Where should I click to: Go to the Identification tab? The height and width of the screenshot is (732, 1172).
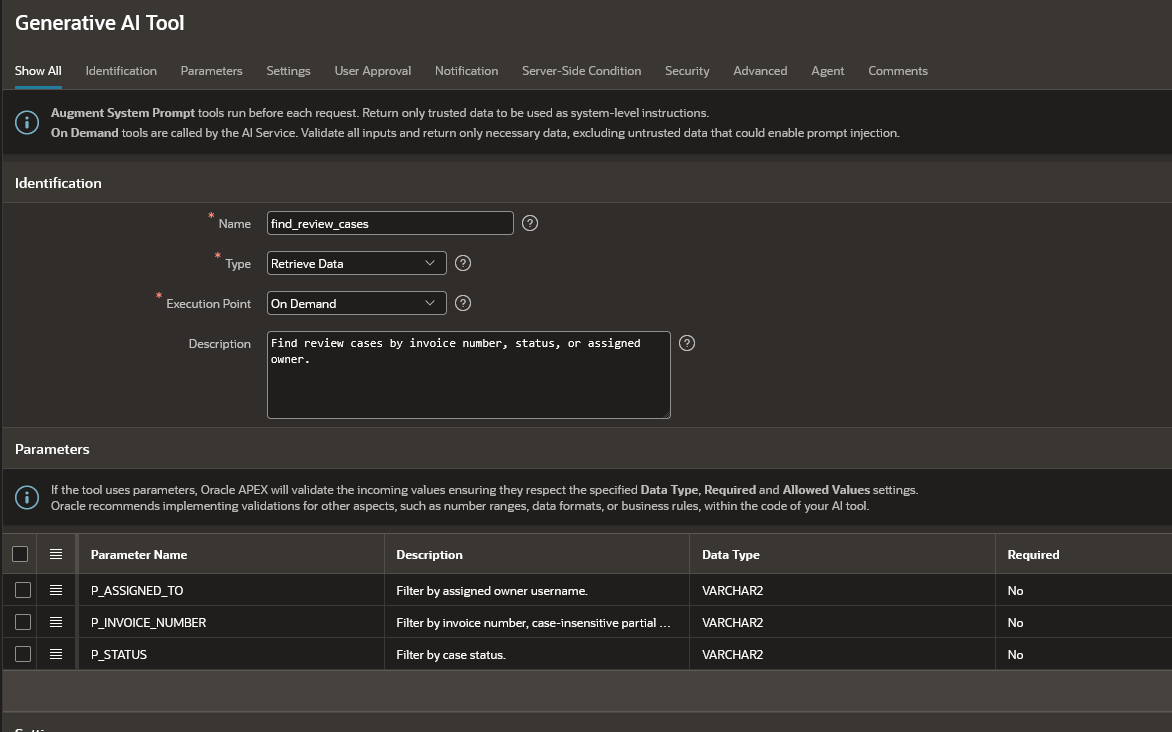click(x=121, y=70)
